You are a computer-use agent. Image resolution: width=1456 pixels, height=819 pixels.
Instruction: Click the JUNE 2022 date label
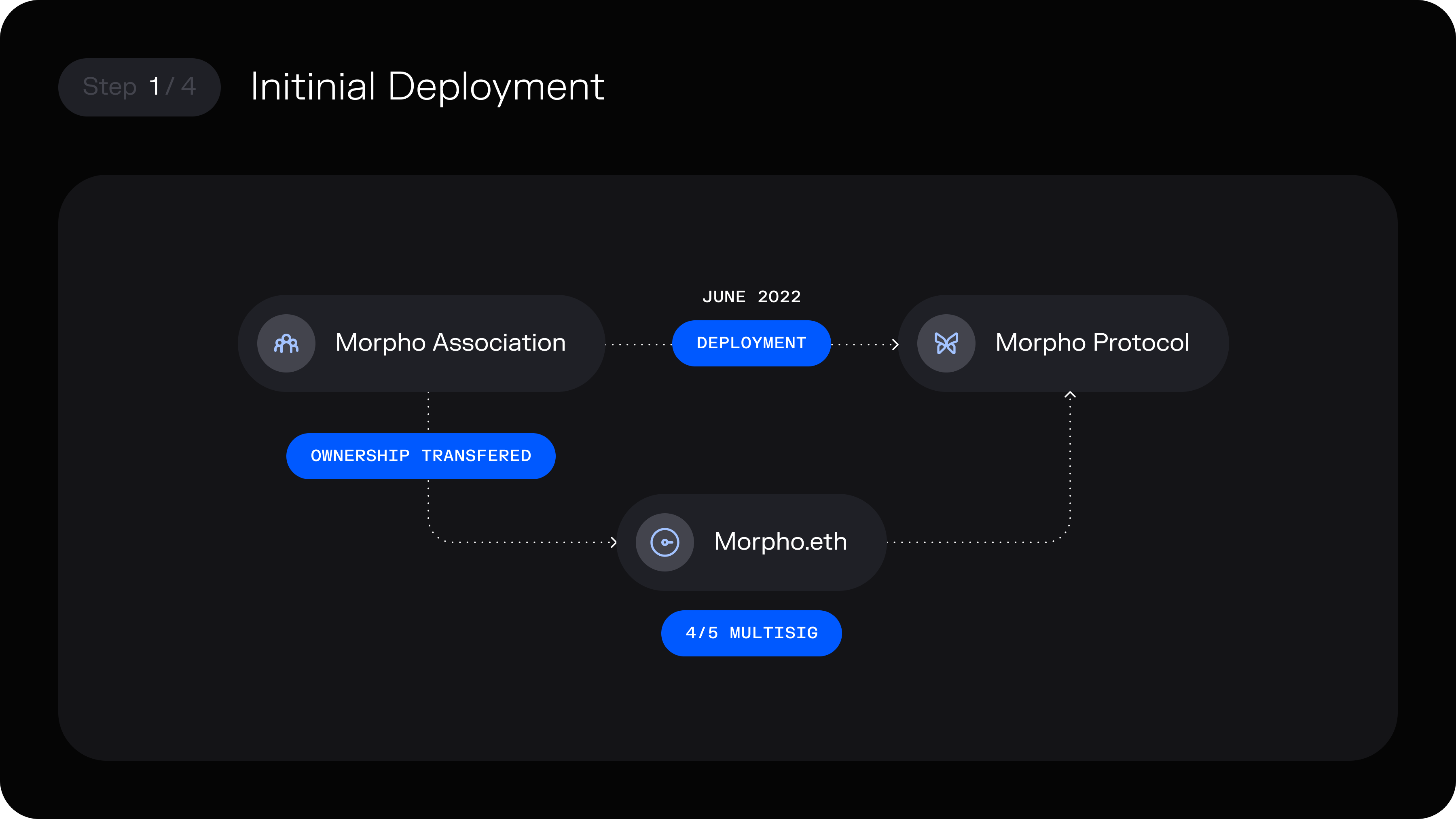[751, 297]
